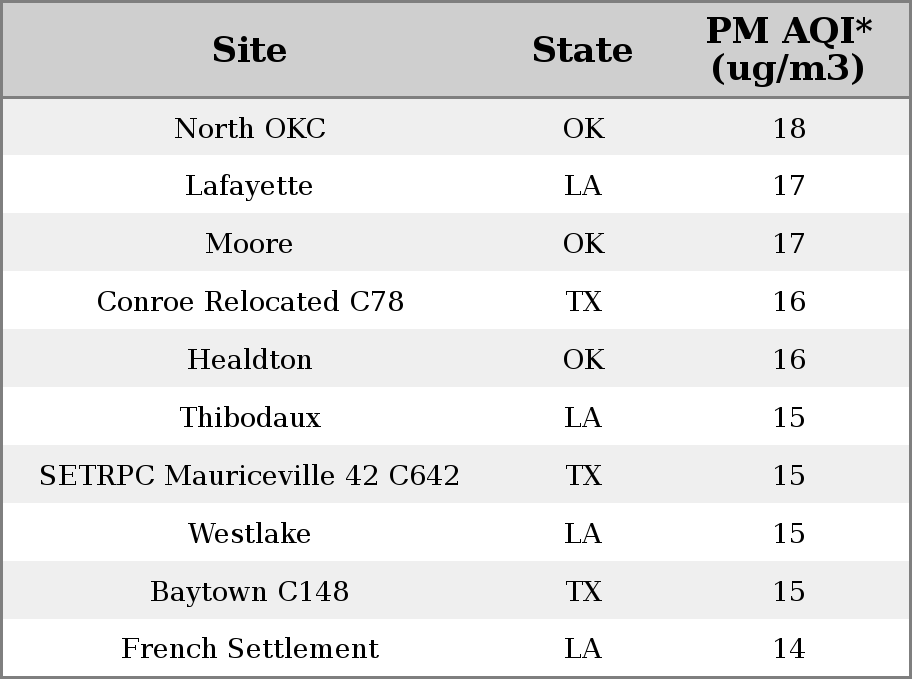The image size is (912, 679).
Task: Select SETRPC Mauriceville 42 C642 row
Action: tap(456, 474)
